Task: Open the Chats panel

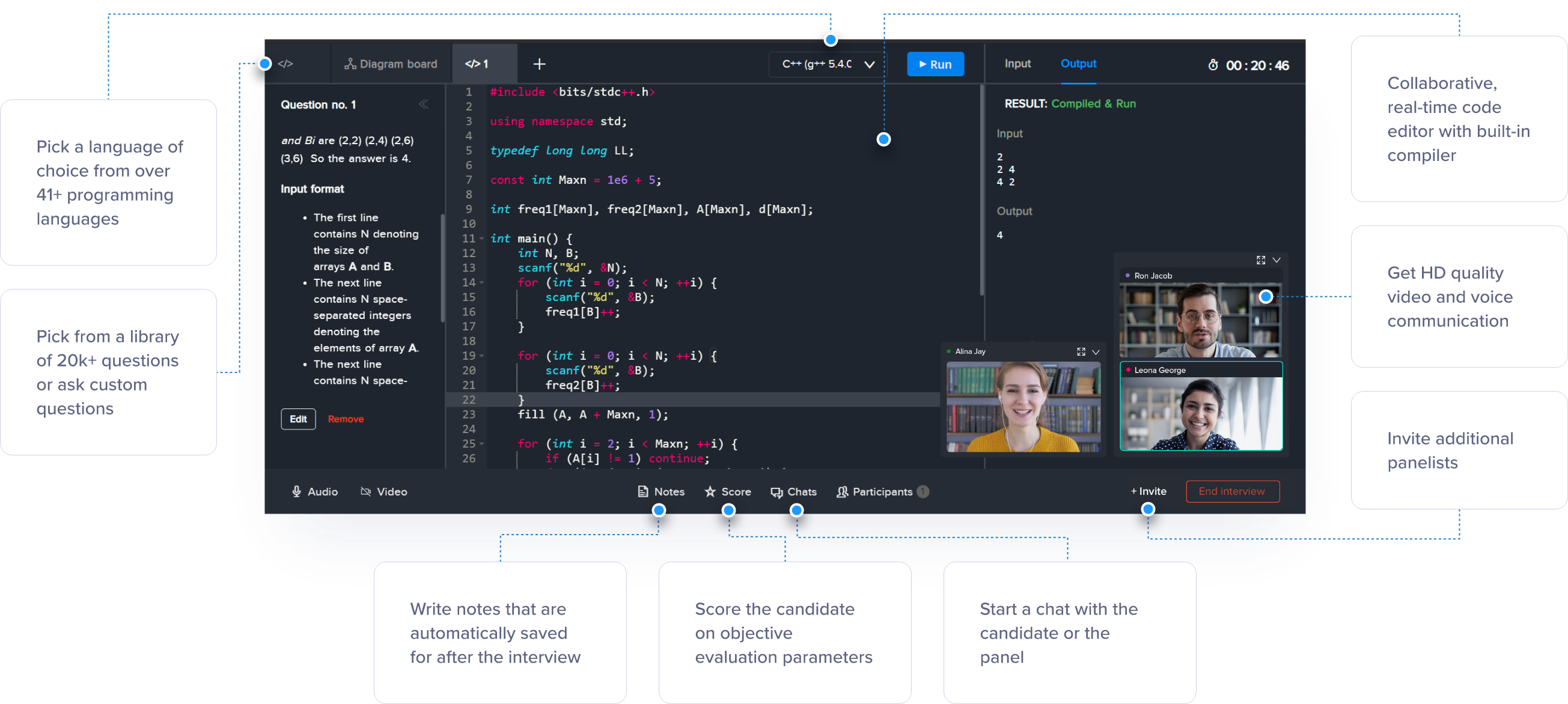Action: pos(793,491)
